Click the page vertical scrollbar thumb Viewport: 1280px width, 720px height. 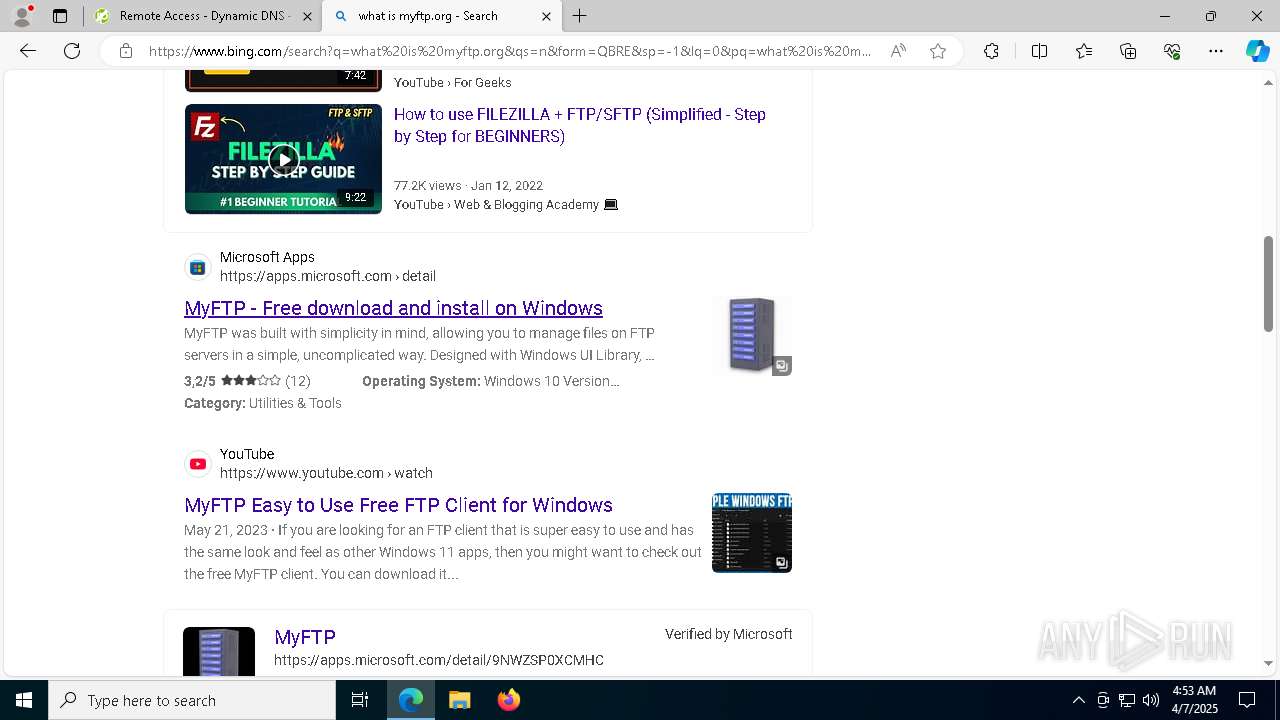tap(1268, 284)
